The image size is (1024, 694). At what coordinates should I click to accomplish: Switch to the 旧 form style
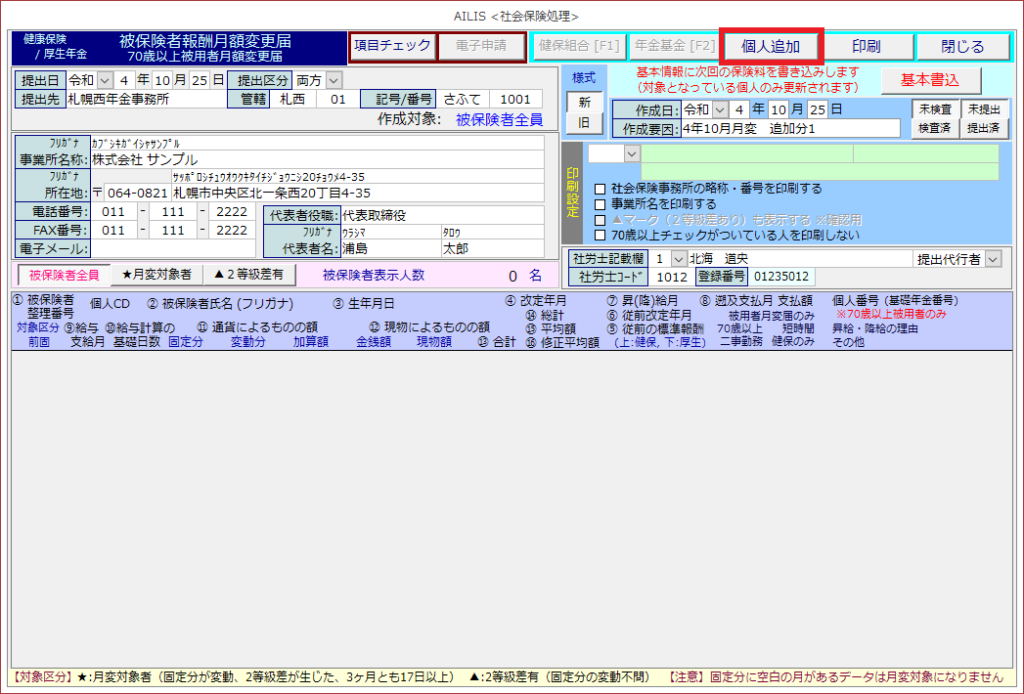tap(583, 122)
